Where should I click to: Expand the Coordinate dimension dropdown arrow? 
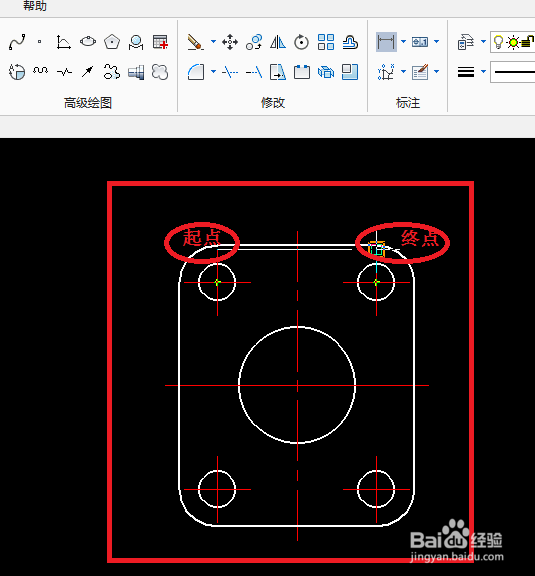pos(403,71)
